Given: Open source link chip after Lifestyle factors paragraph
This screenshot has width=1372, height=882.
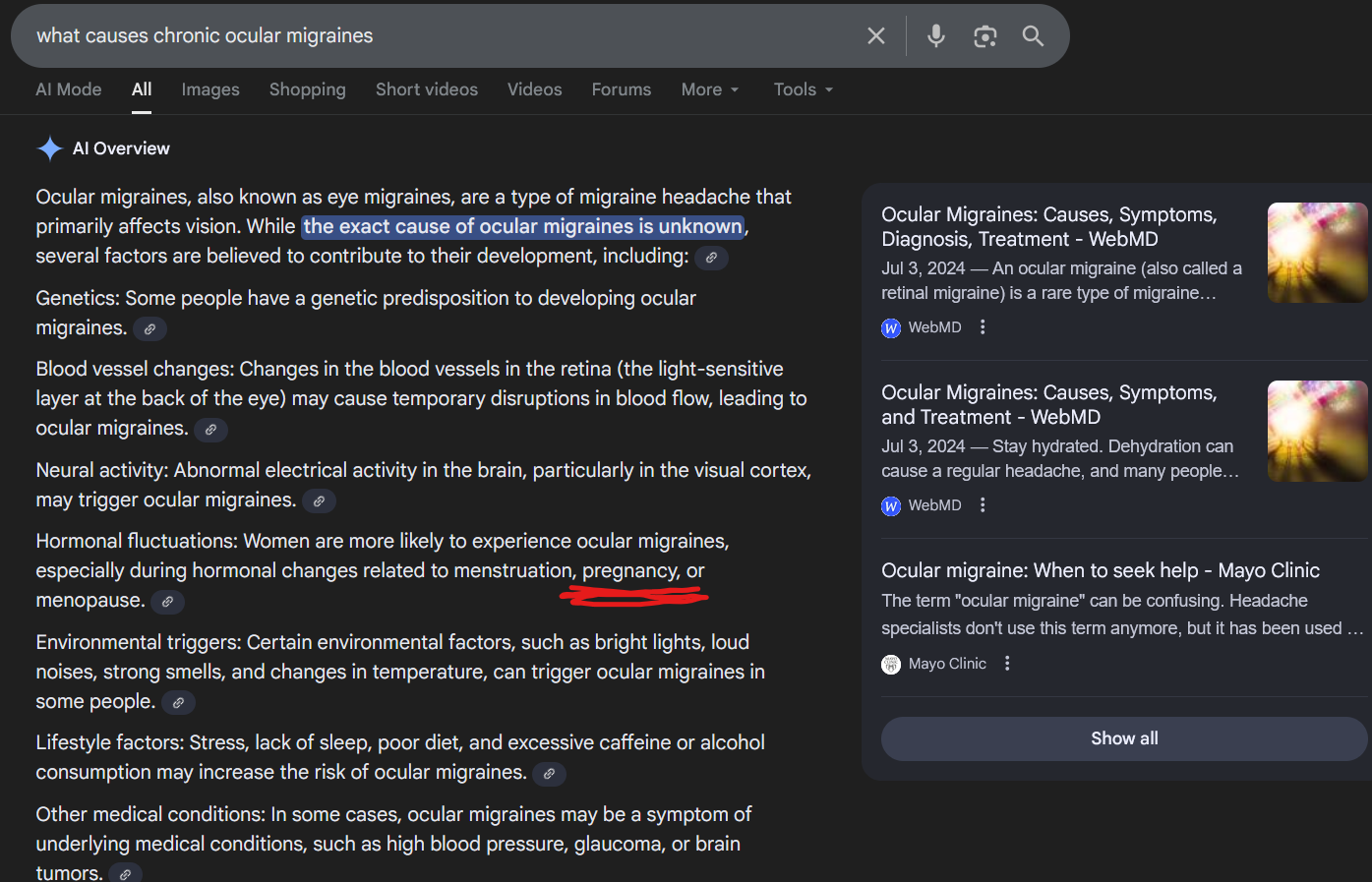Looking at the screenshot, I should tap(549, 774).
